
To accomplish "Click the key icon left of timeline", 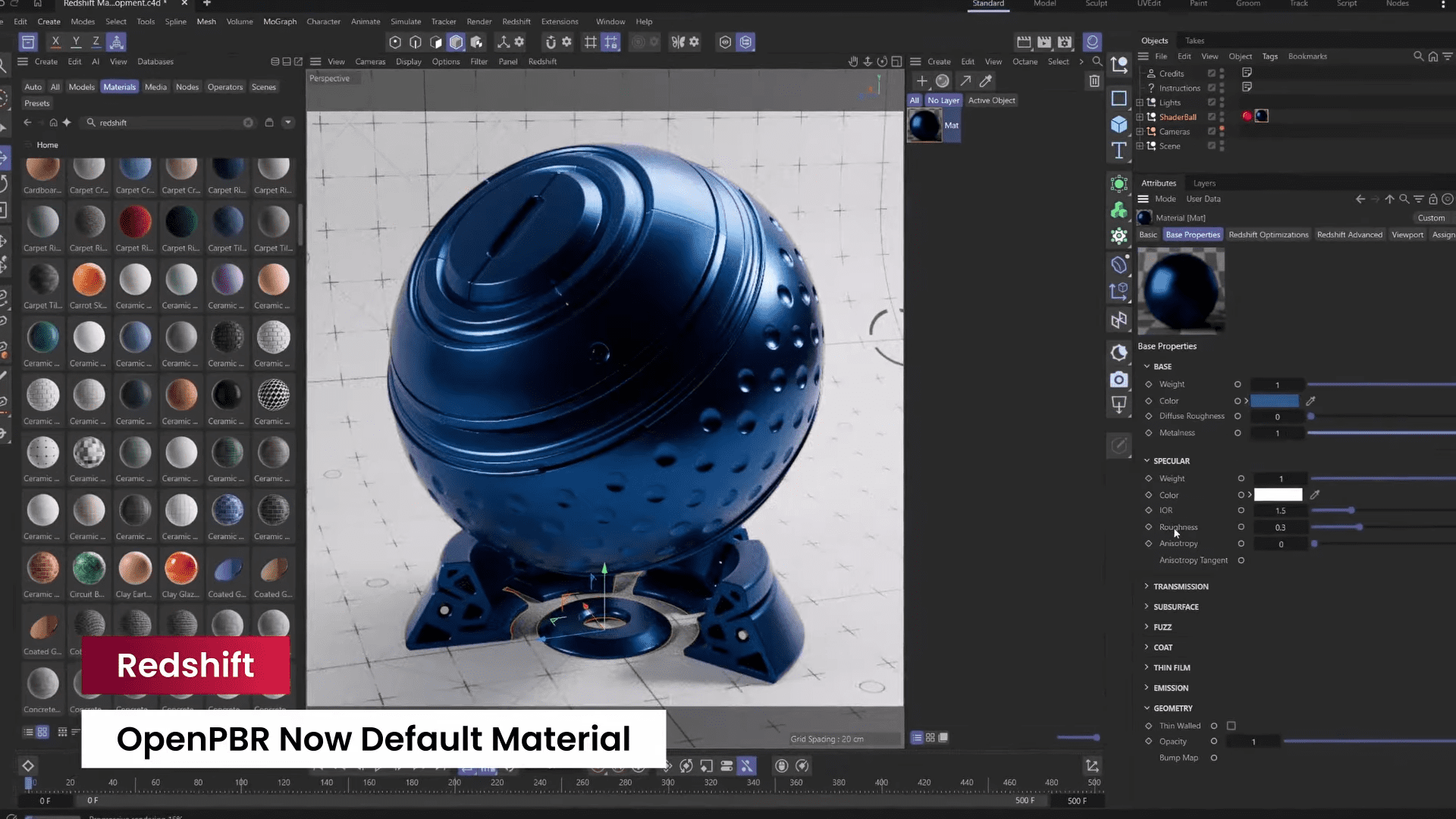I will (28, 766).
